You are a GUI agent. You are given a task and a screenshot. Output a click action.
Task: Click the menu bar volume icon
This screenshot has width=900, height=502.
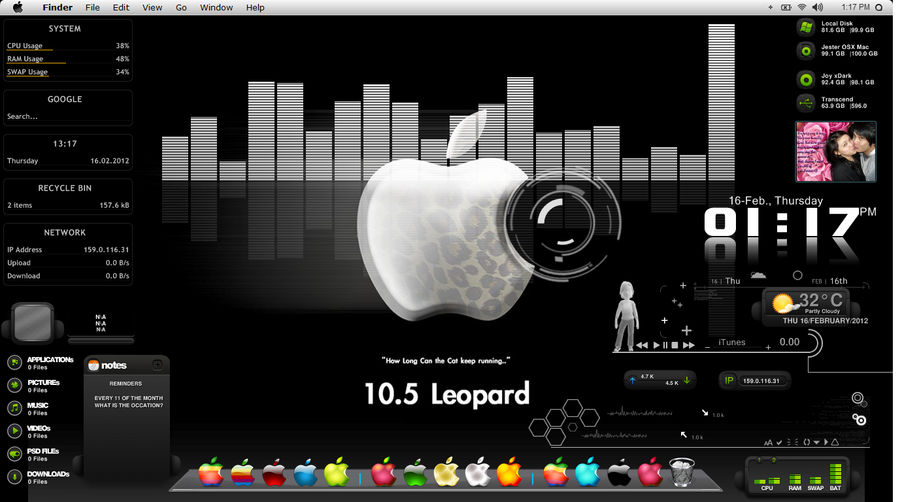coord(817,7)
